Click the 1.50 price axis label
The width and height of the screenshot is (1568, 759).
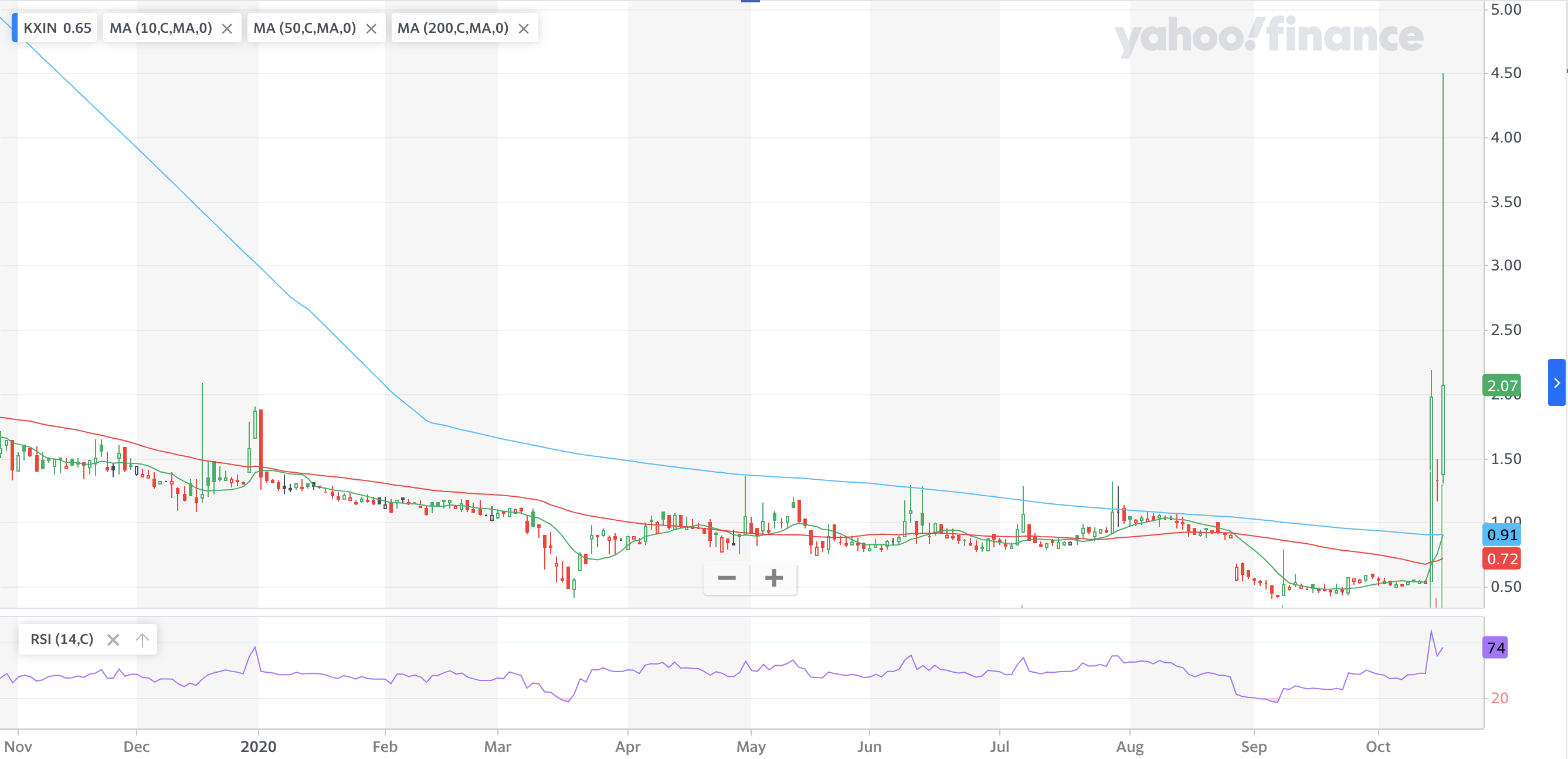1506,459
